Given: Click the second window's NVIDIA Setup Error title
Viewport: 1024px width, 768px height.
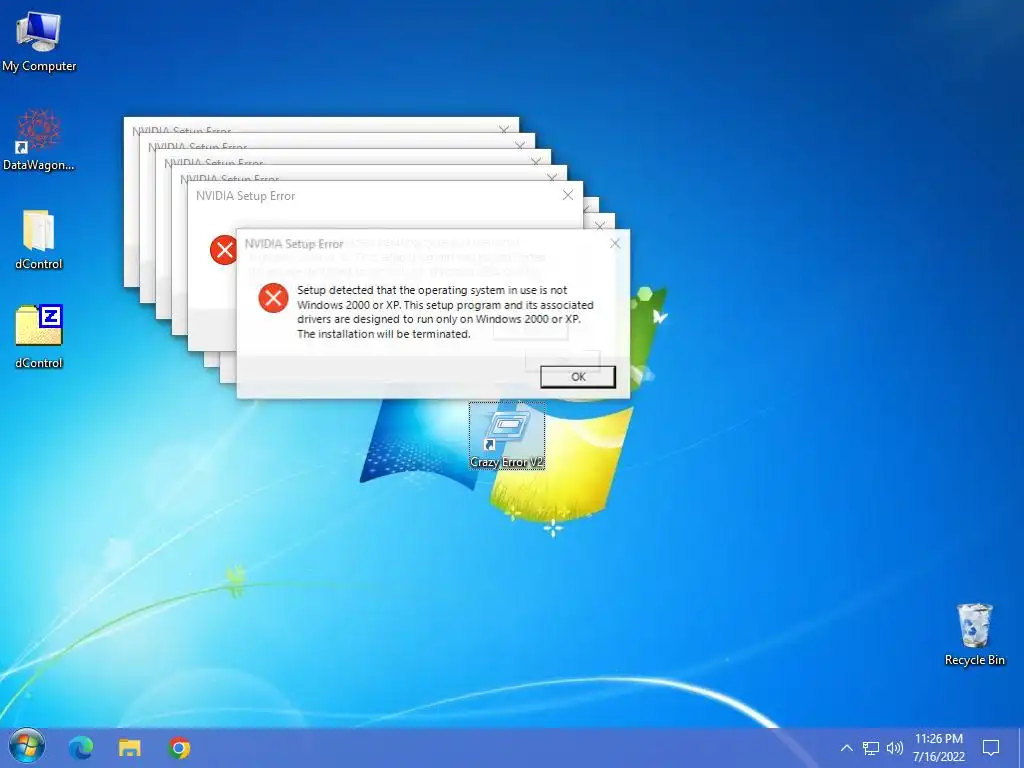Looking at the screenshot, I should point(246,196).
